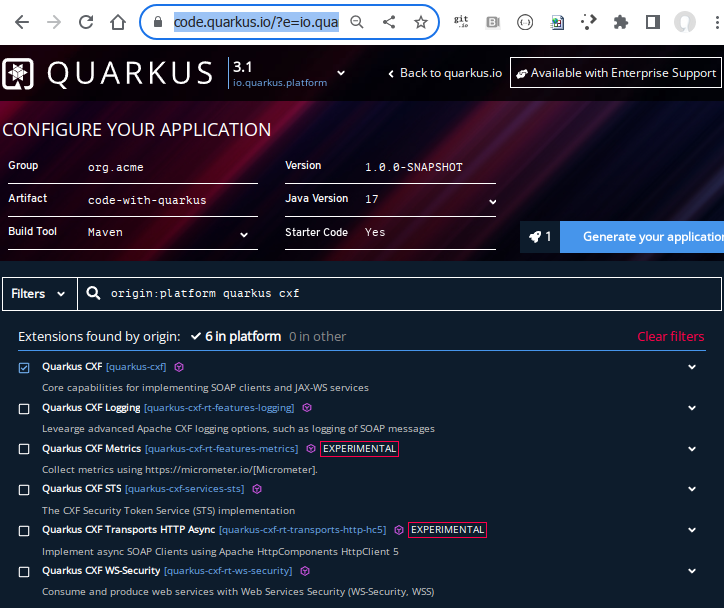724x608 pixels.
Task: Open the platform version 3.1 selector
Action: click(341, 73)
